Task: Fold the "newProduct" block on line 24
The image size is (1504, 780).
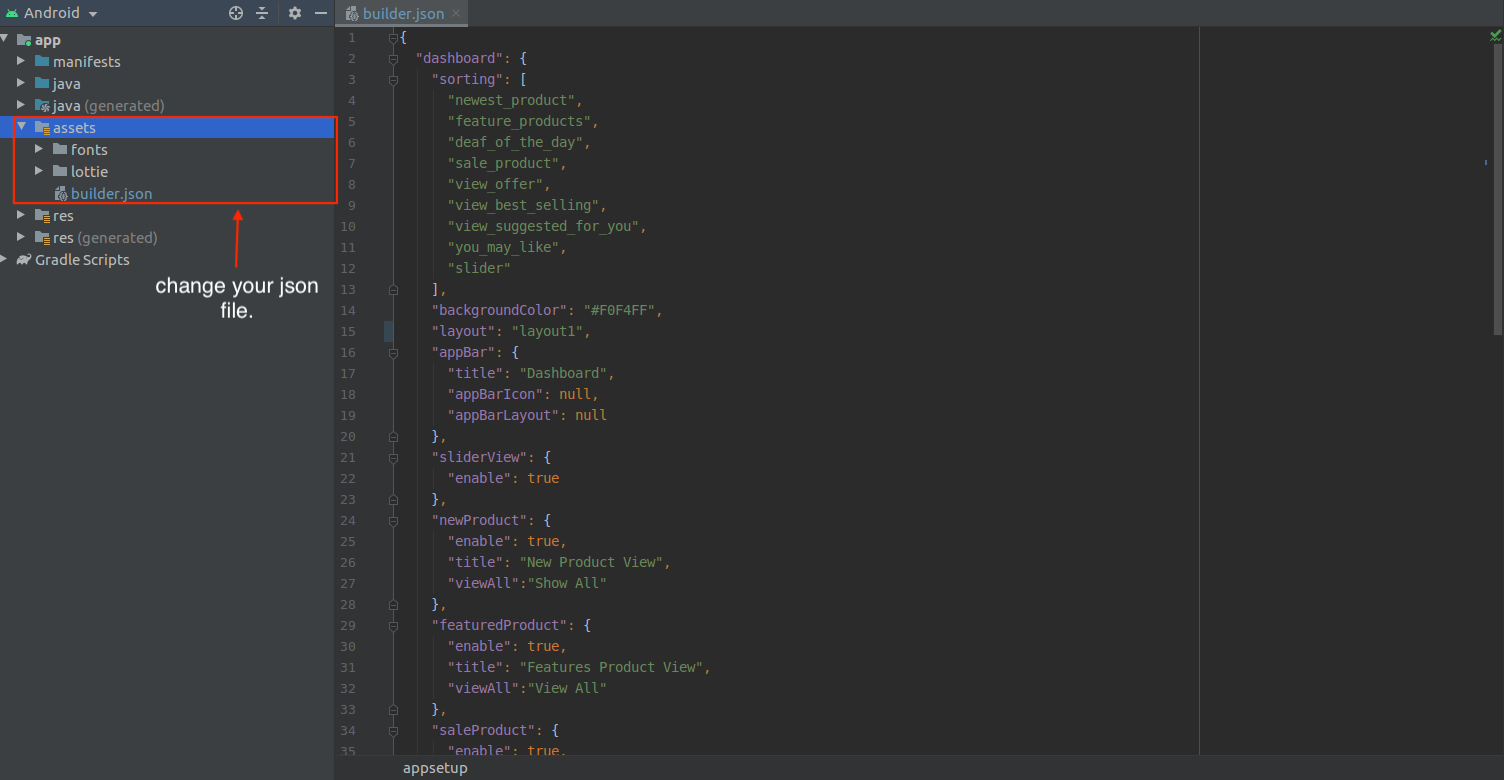Action: (393, 521)
